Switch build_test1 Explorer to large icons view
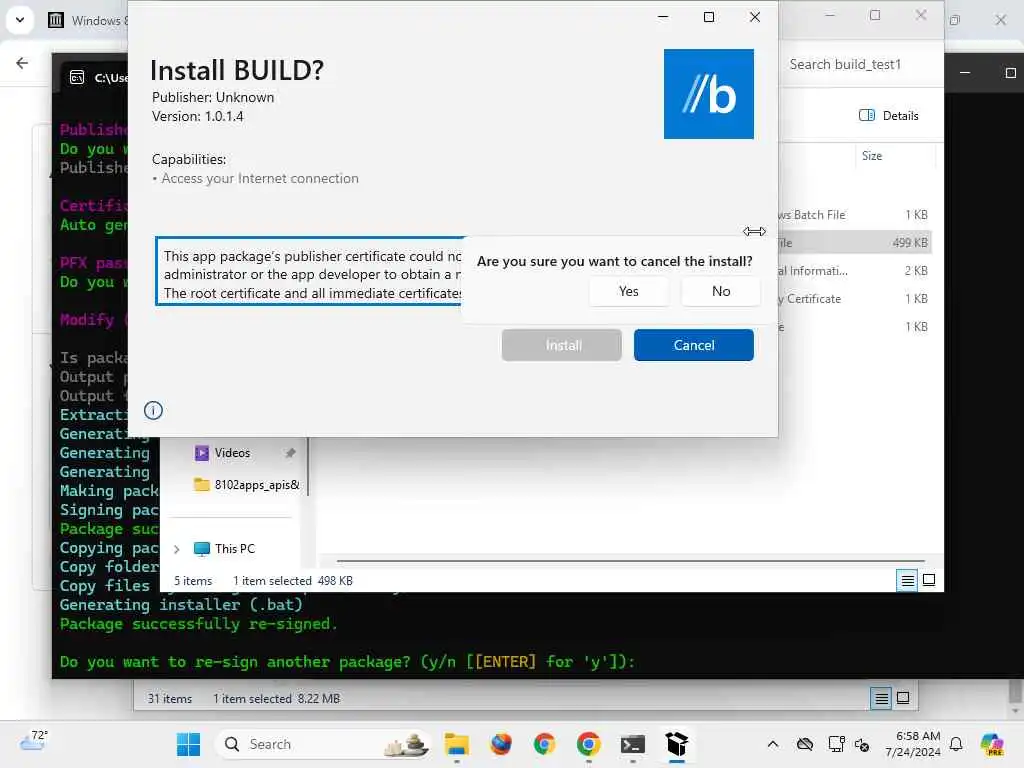 (x=929, y=580)
